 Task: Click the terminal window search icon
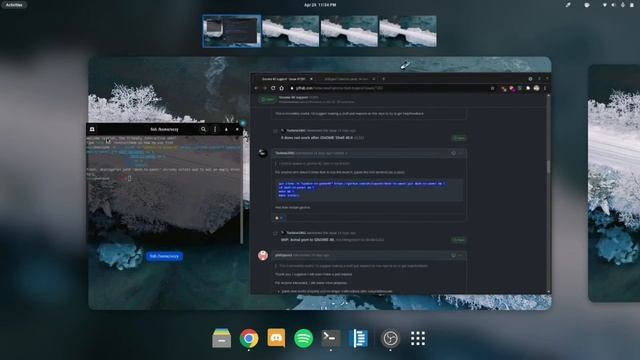pyautogui.click(x=203, y=129)
